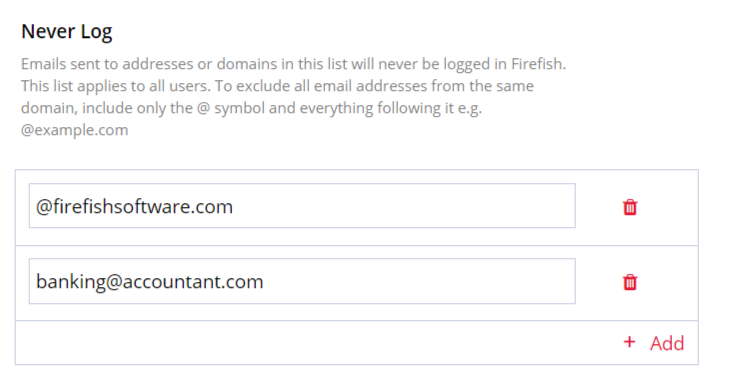Click the empty area of the Add row
This screenshot has width=743, height=390.
pyautogui.click(x=317, y=343)
